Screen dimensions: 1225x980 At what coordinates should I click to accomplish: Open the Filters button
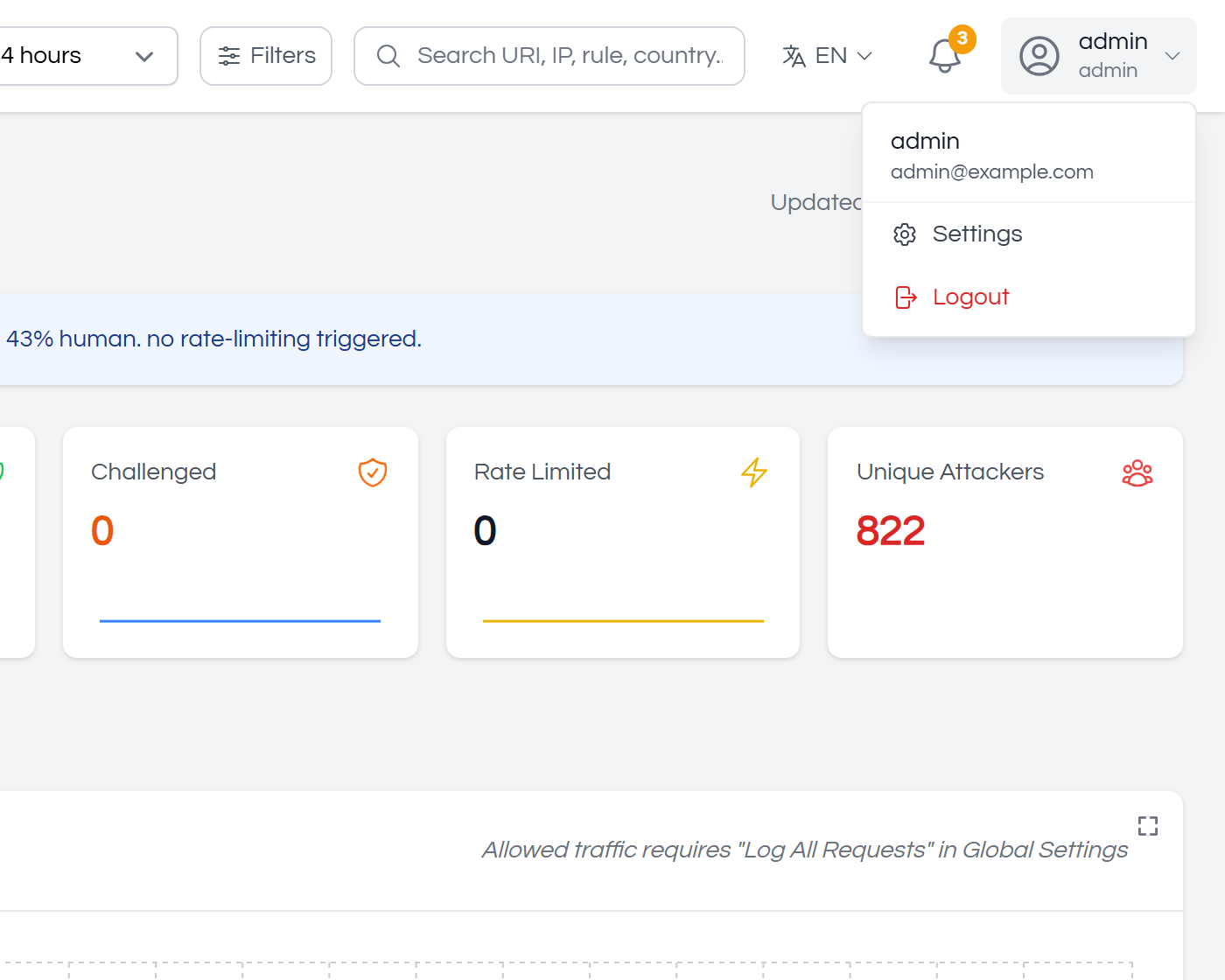pos(266,56)
